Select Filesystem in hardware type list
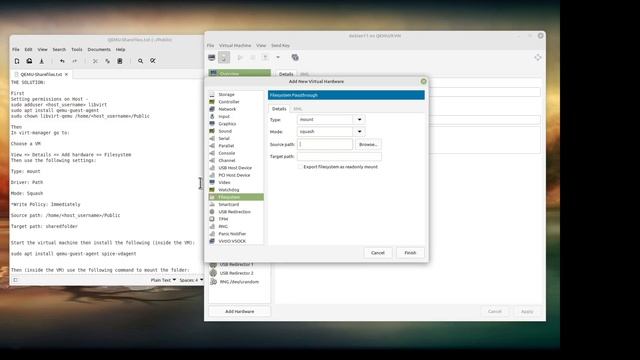 pos(236,197)
